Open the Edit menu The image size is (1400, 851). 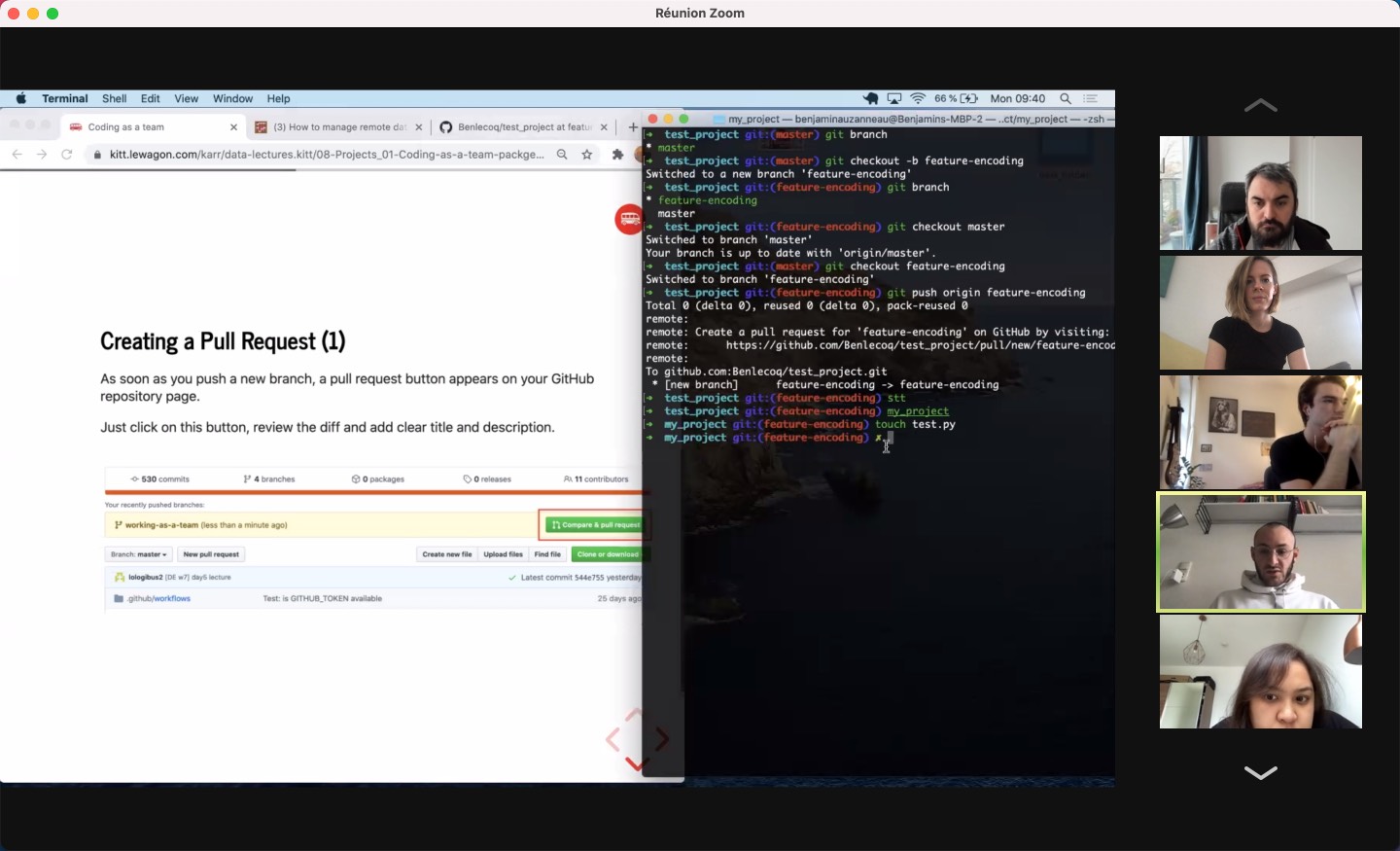pos(150,98)
